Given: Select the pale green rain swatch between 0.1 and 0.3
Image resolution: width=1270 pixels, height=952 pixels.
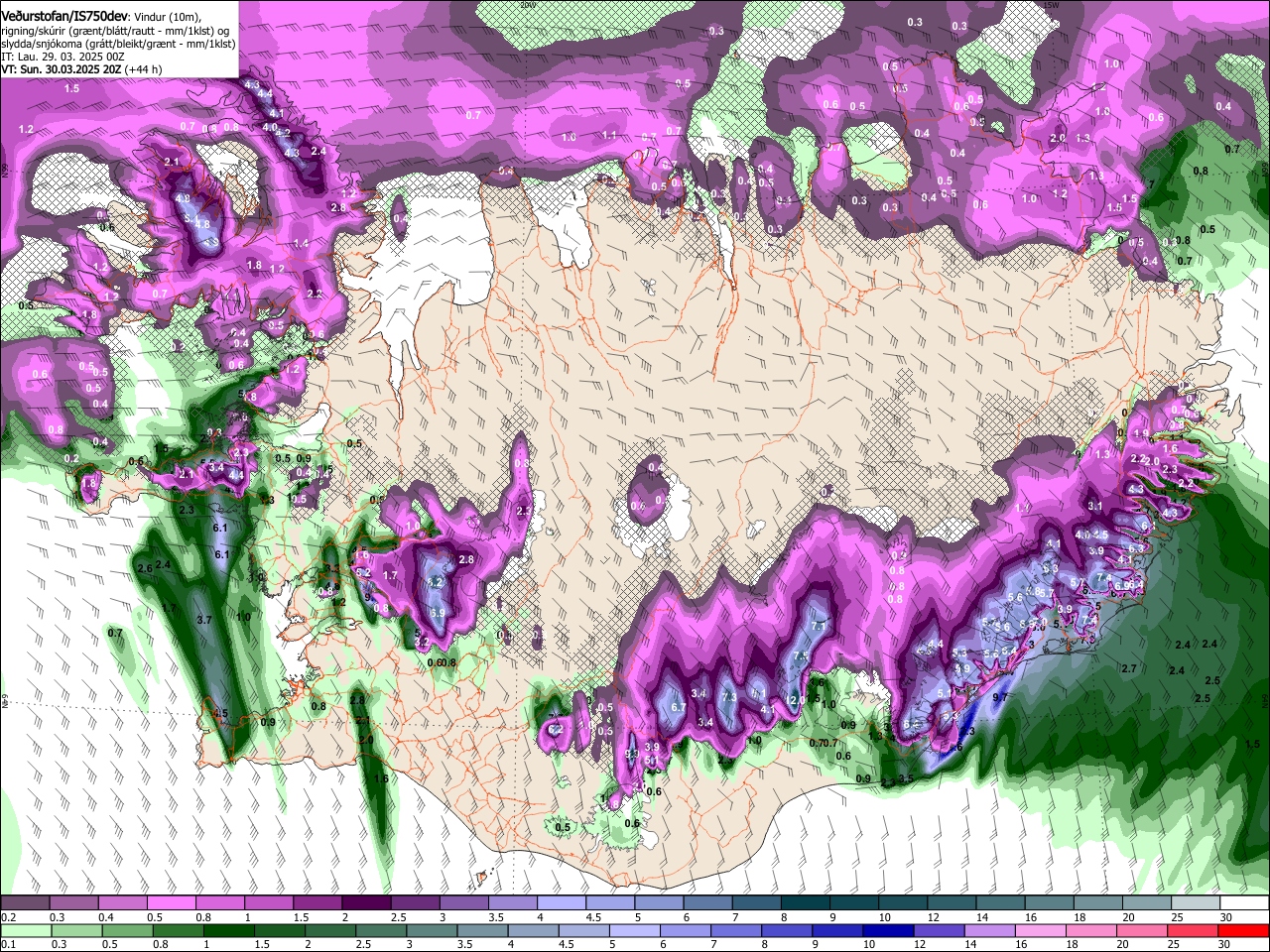Looking at the screenshot, I should click(x=26, y=931).
